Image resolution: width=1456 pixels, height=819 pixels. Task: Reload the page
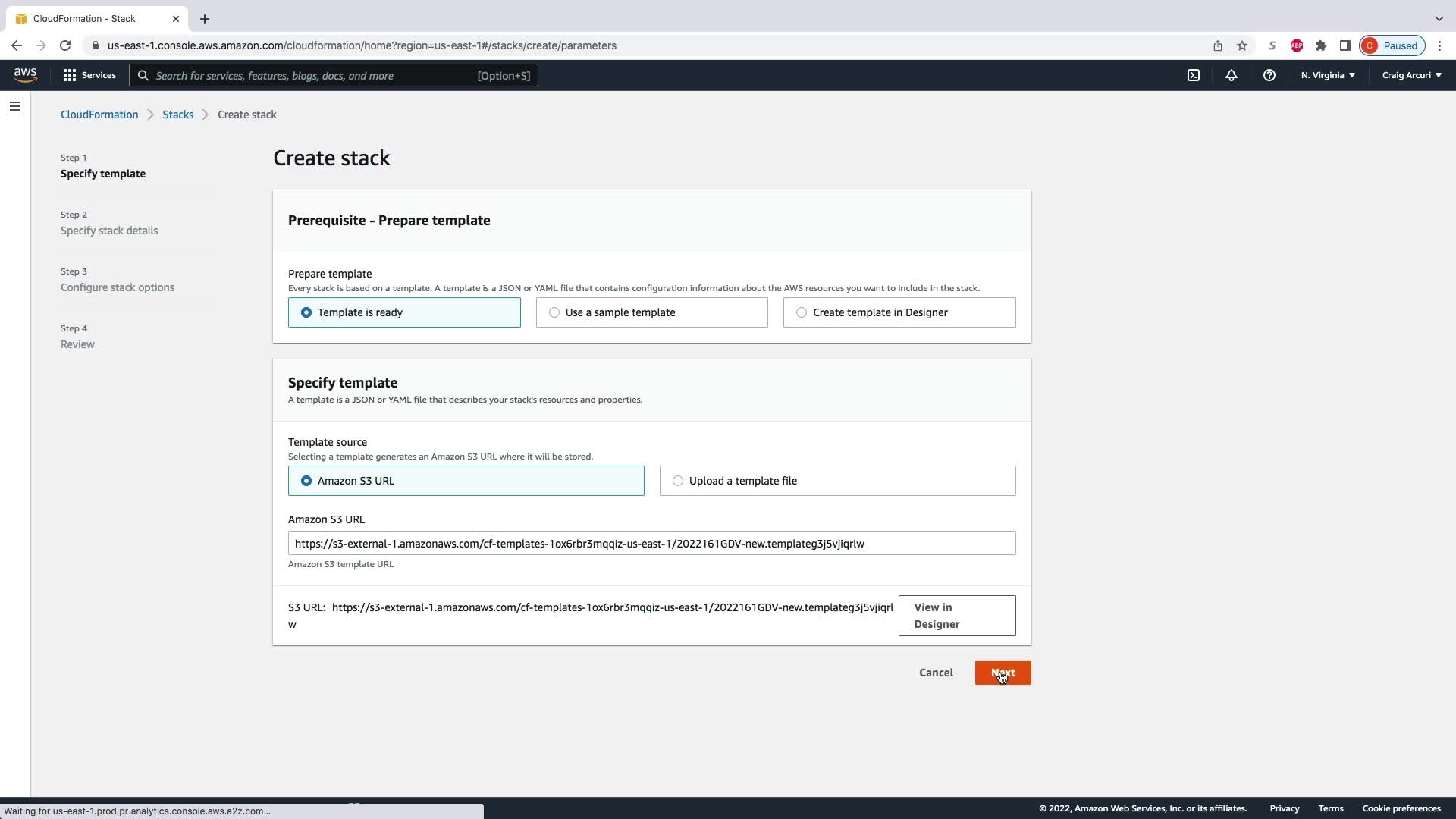pos(65,45)
